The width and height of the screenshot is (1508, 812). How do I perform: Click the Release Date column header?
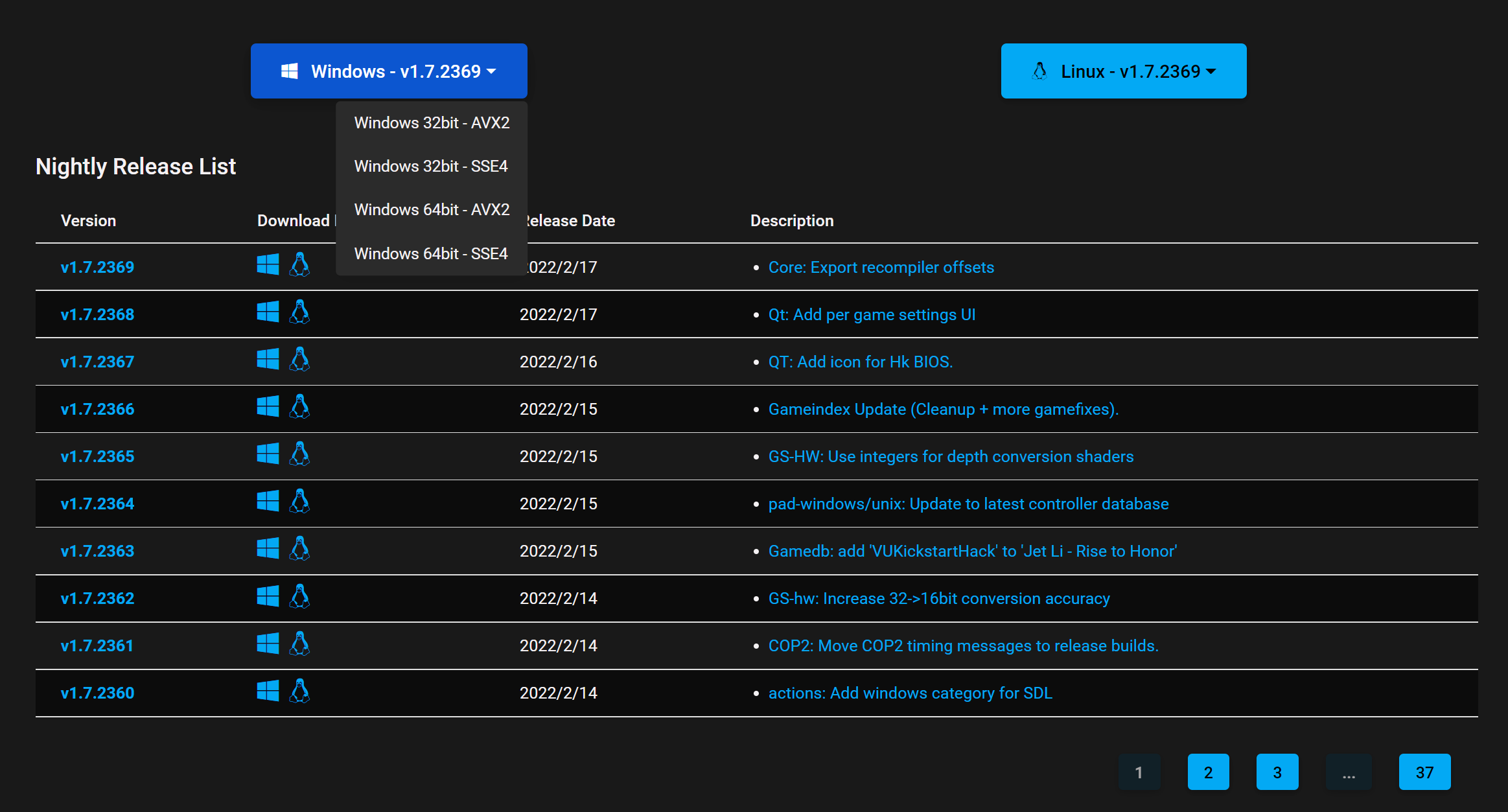[x=572, y=220]
